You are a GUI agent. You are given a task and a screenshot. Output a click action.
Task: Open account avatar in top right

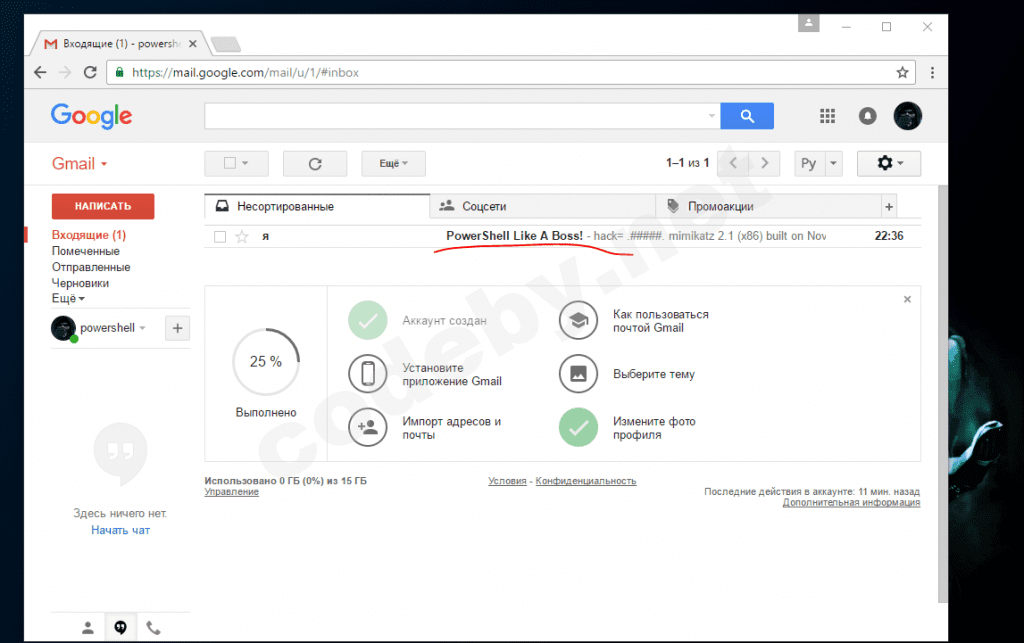click(x=908, y=116)
